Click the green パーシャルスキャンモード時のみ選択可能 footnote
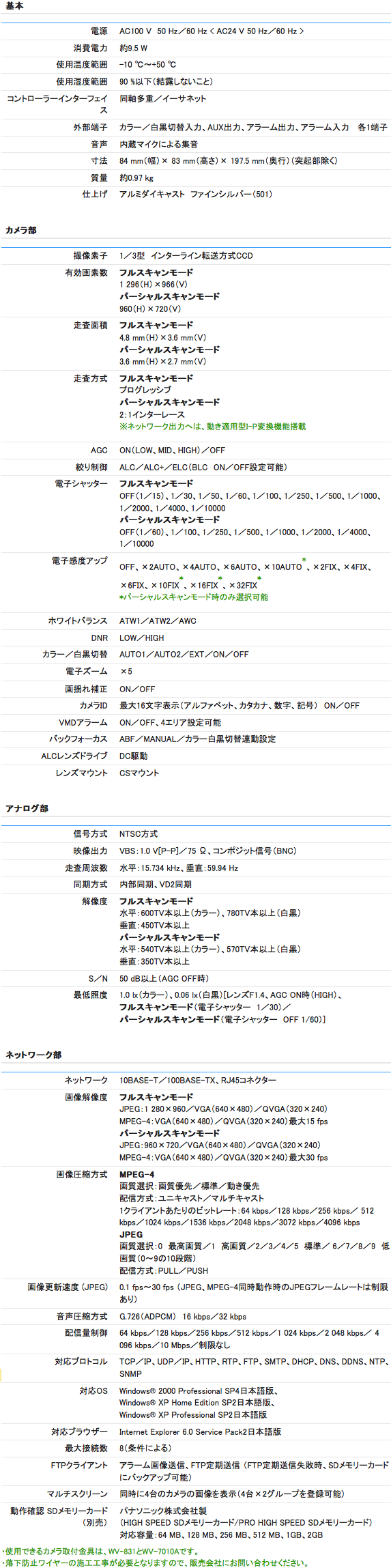Screen dimensions: 391x1568 tap(194, 597)
